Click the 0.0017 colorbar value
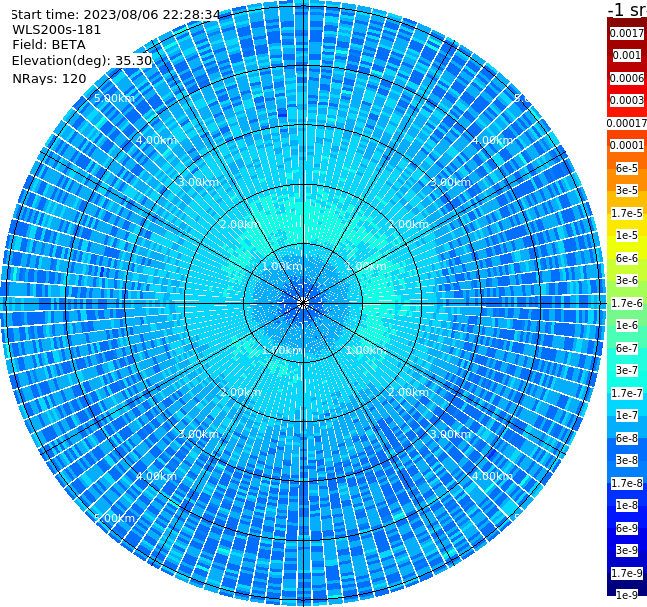647x607 pixels. coord(627,33)
